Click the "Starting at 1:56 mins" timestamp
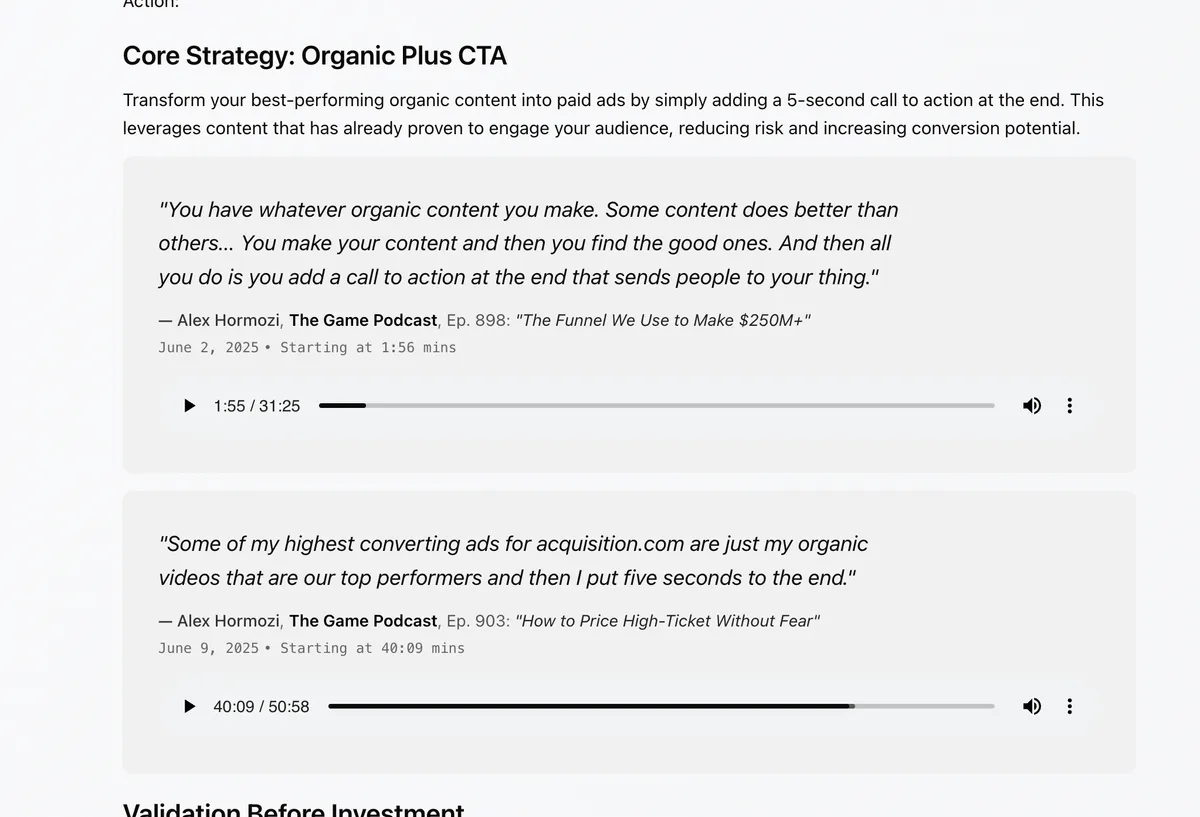 click(368, 348)
